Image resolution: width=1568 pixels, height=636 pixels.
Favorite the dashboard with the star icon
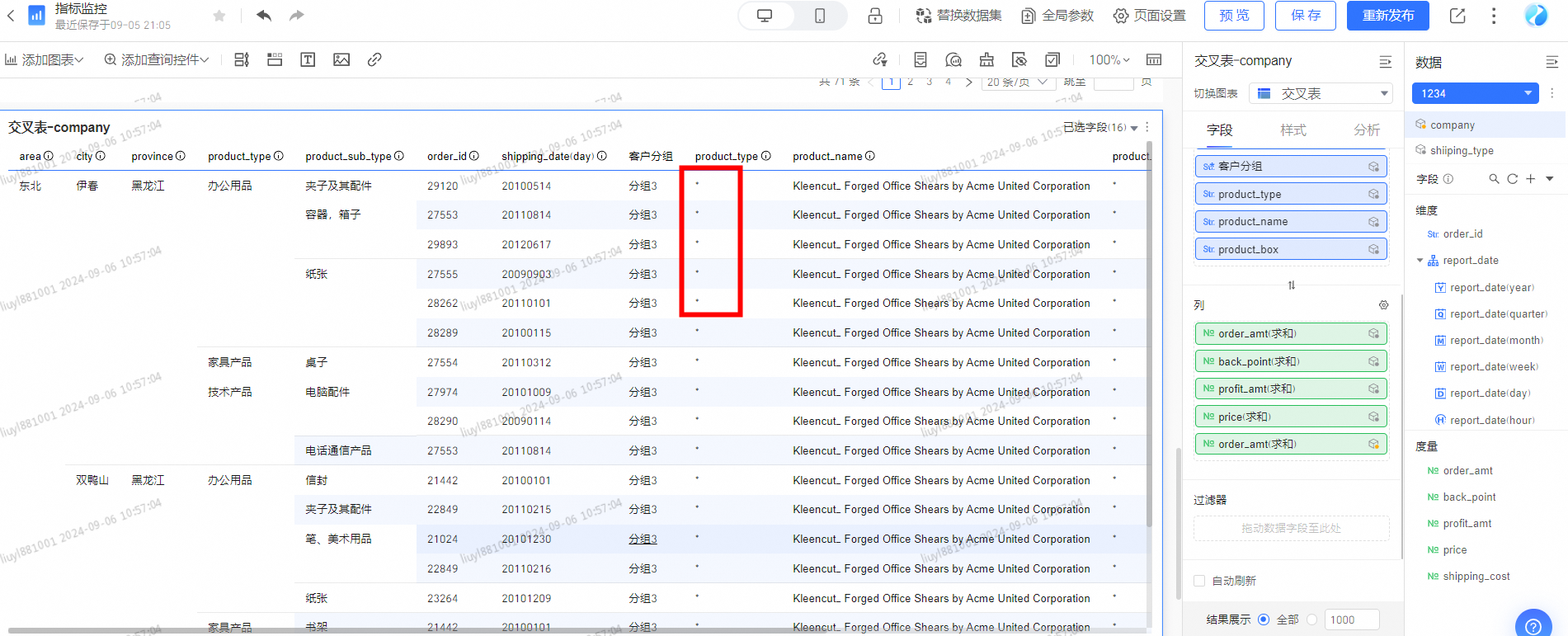[219, 16]
